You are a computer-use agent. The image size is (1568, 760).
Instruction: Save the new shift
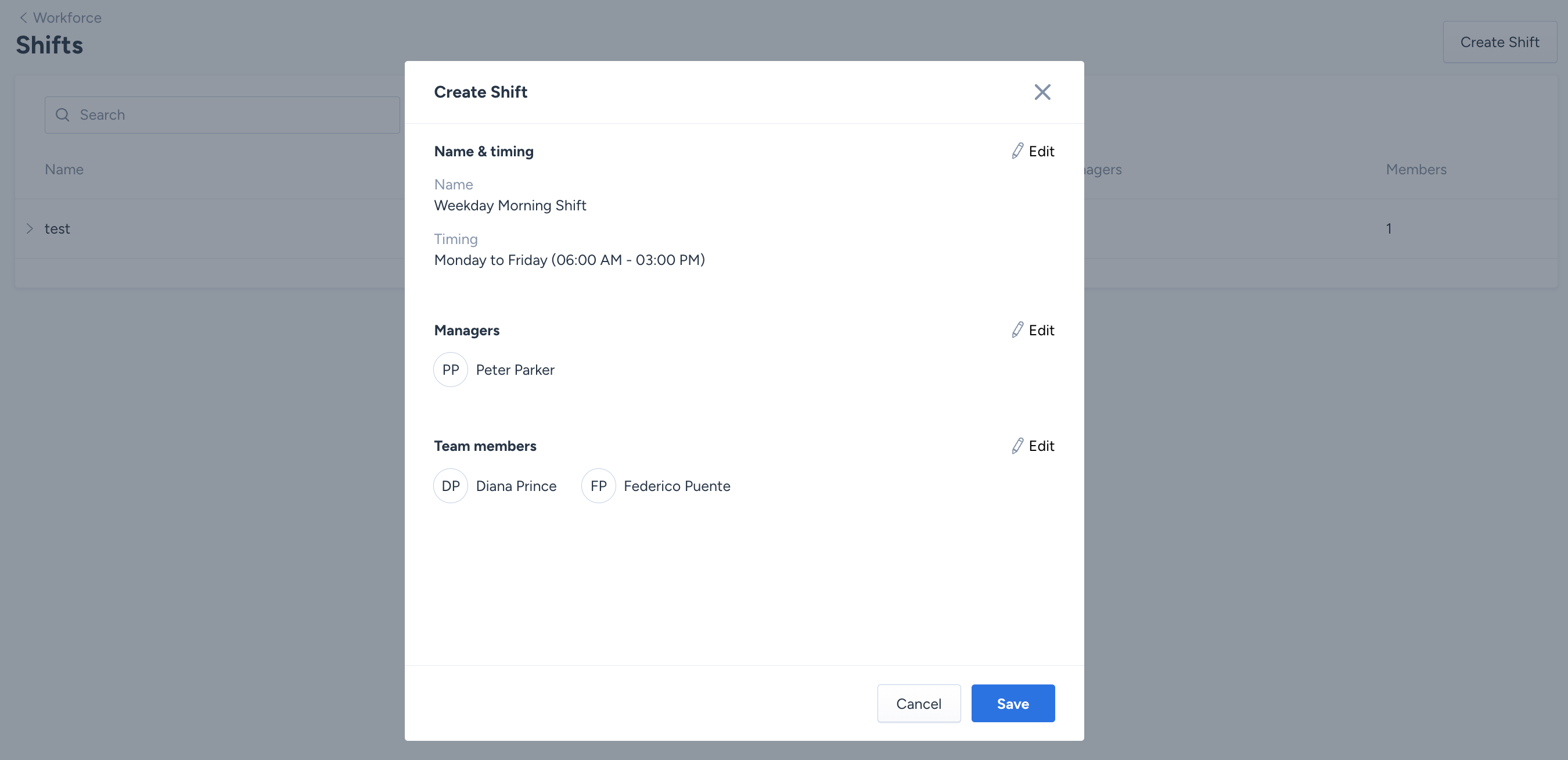[x=1013, y=704]
